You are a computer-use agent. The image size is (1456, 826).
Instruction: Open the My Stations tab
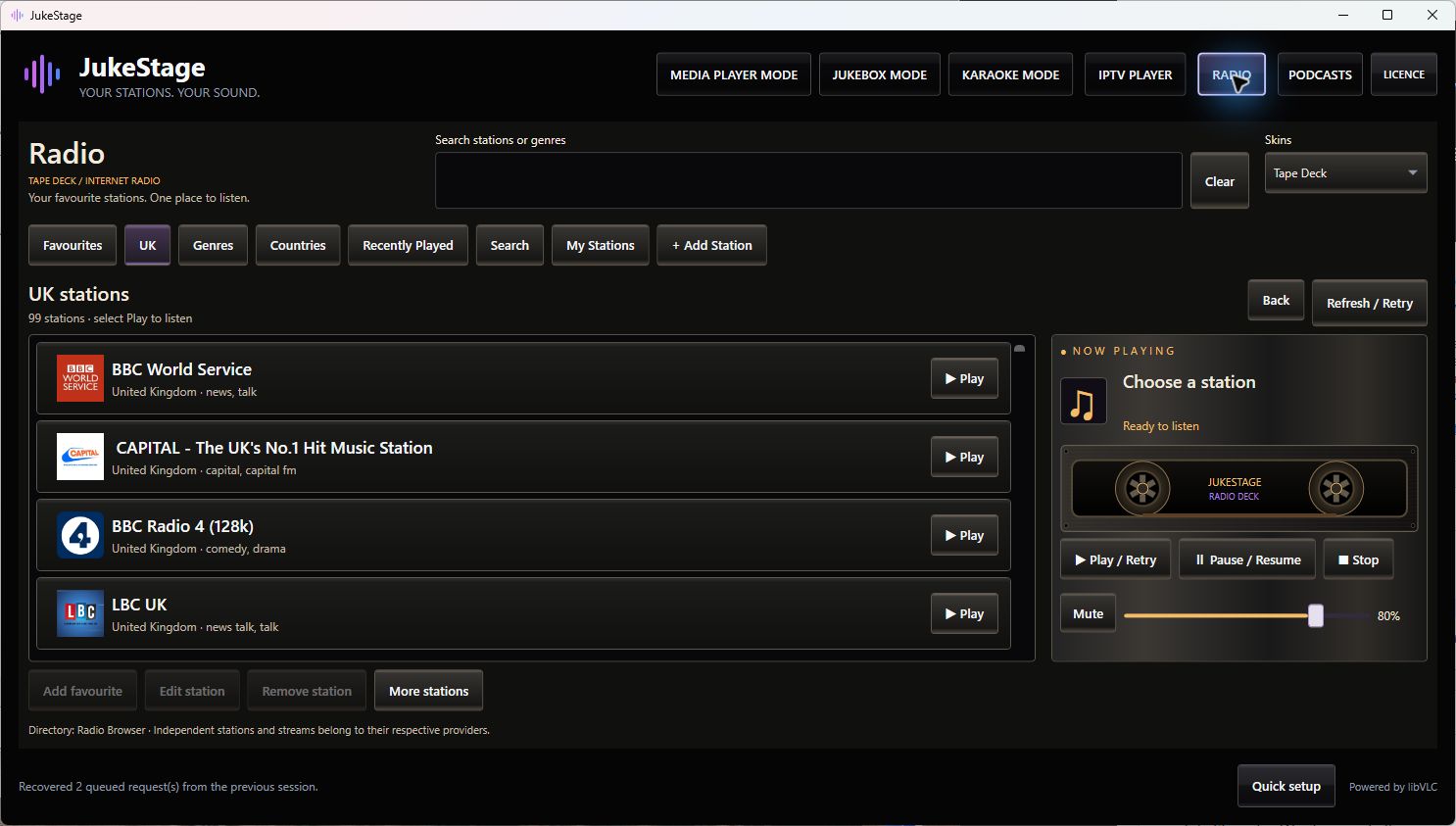click(601, 245)
